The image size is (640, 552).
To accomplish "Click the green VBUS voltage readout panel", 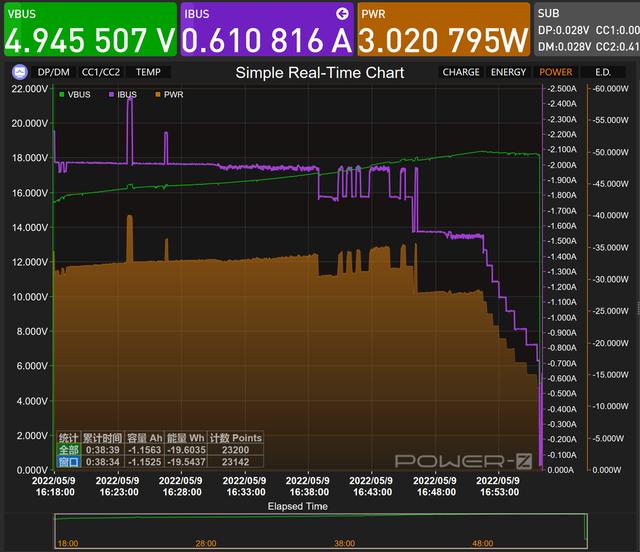I will point(89,30).
